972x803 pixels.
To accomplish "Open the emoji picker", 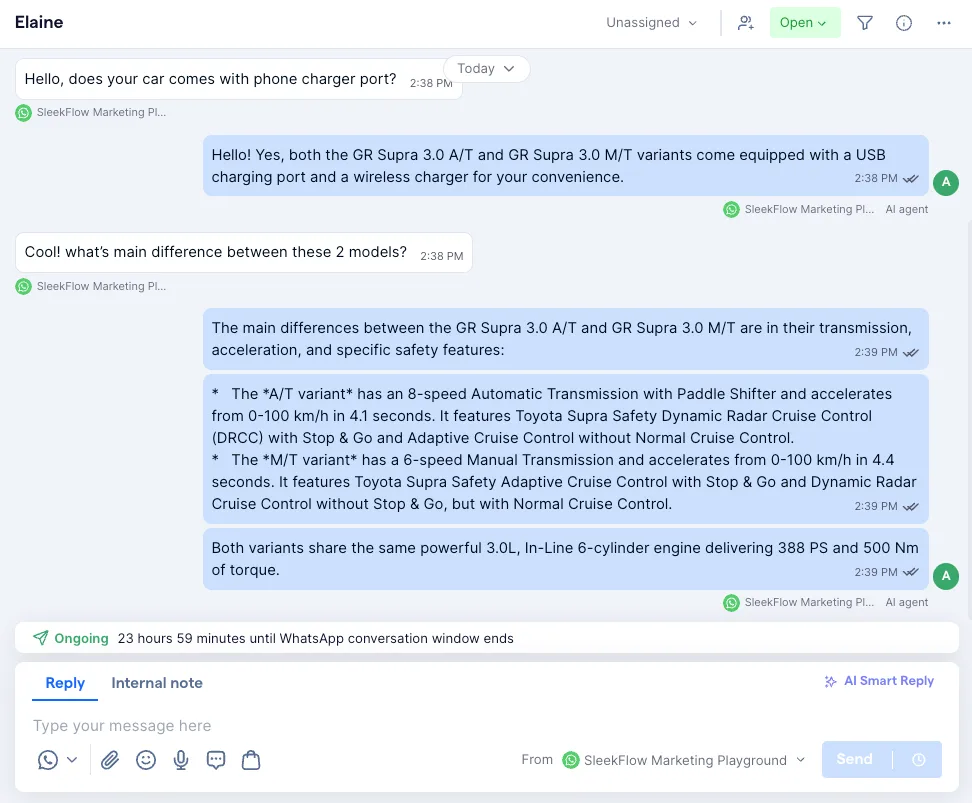I will pyautogui.click(x=146, y=760).
